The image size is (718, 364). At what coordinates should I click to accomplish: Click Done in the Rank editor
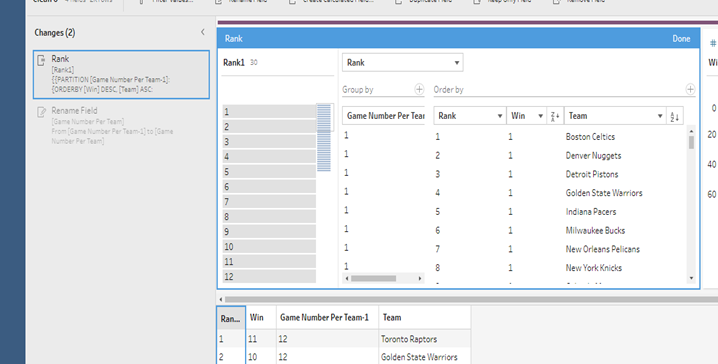[x=681, y=39]
